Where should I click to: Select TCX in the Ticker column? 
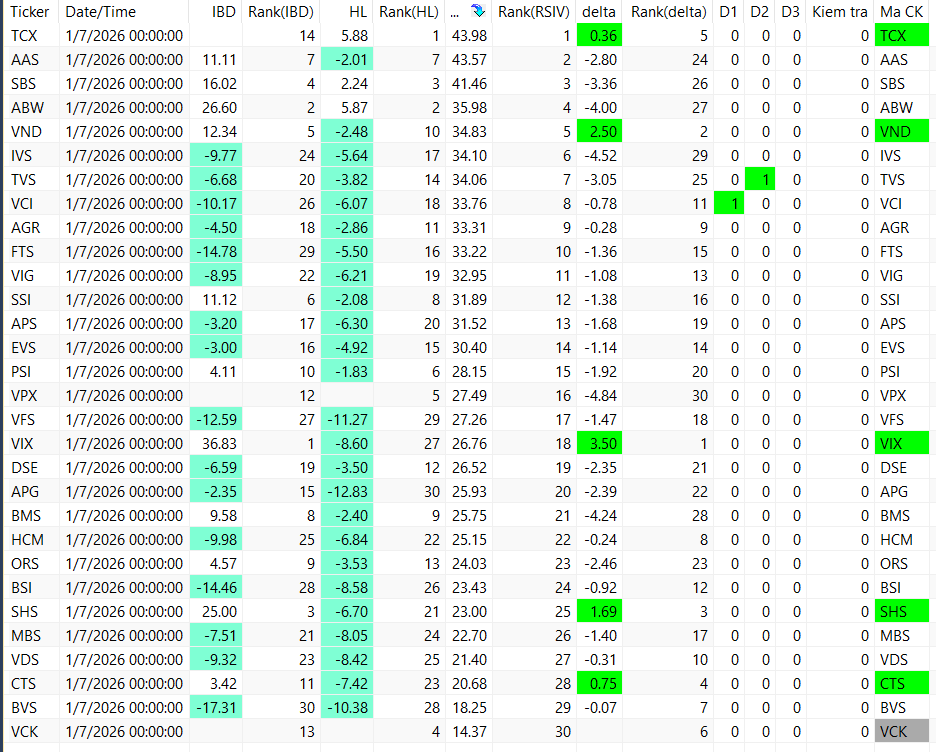click(x=24, y=36)
